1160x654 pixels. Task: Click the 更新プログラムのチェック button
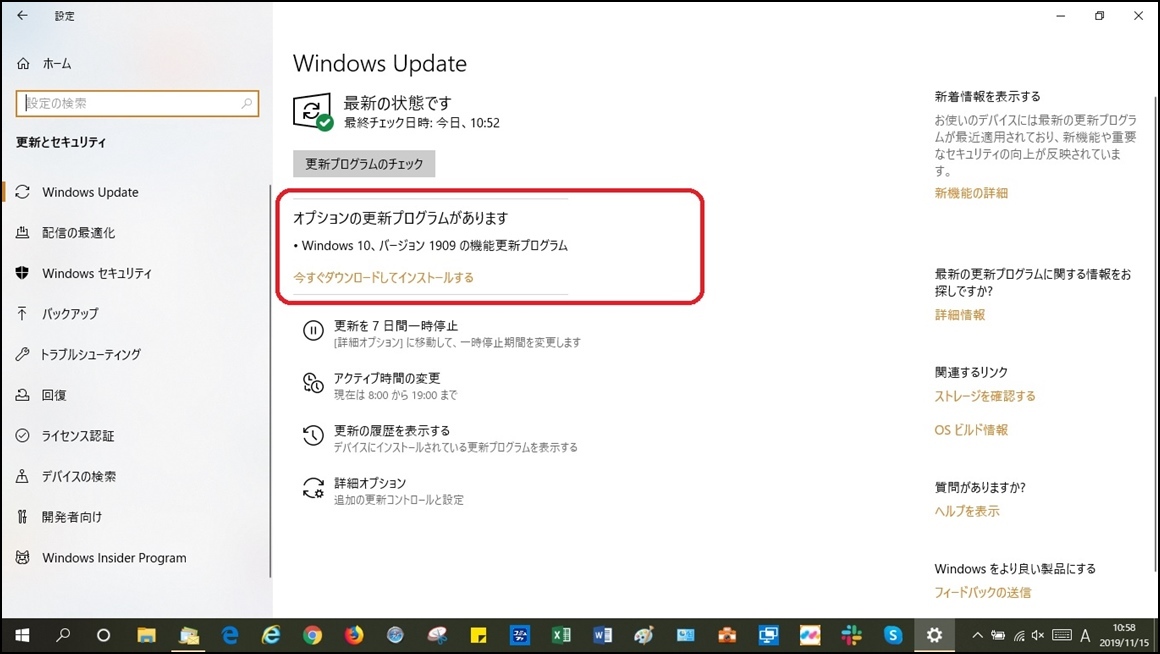364,164
